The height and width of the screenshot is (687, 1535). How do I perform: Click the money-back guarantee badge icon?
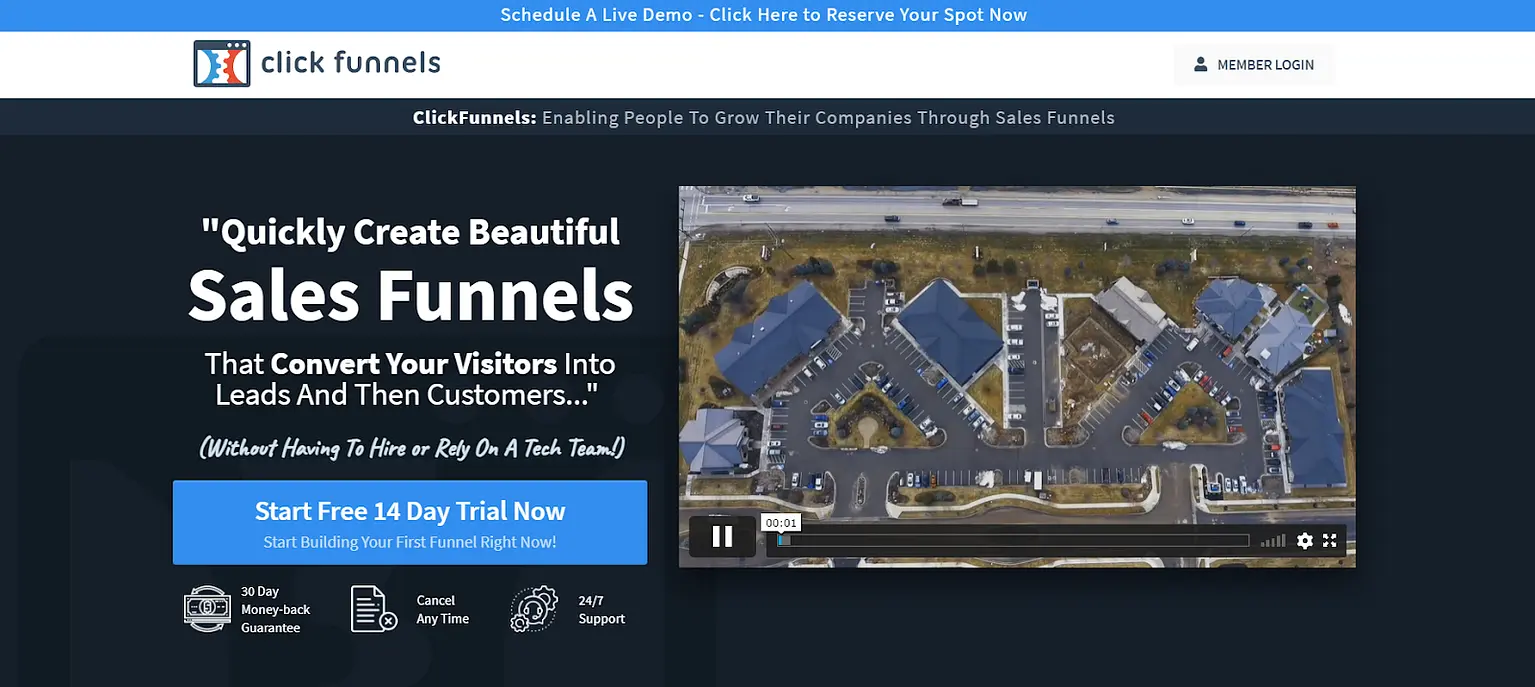(x=207, y=609)
